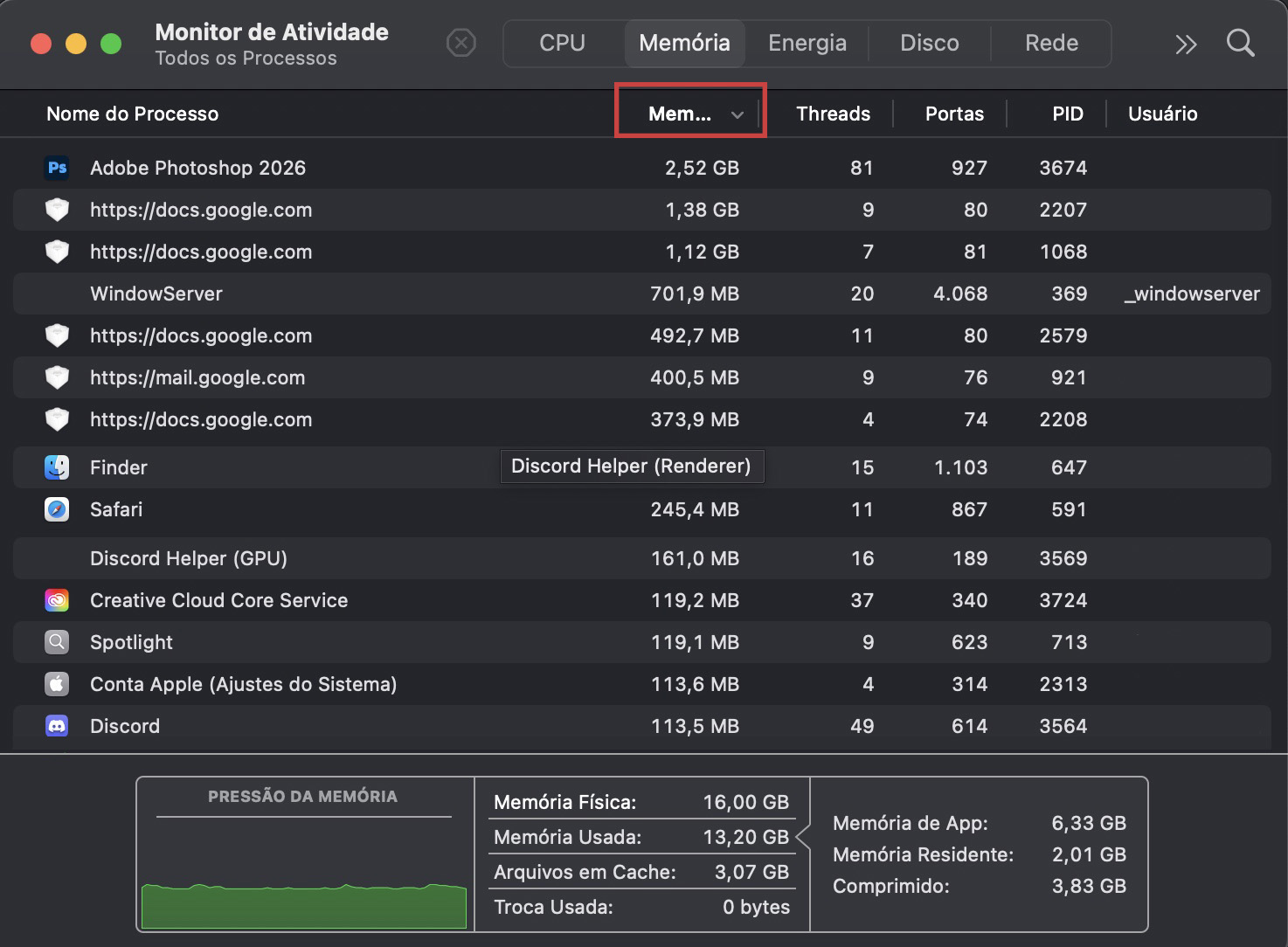This screenshot has height=947, width=1288.
Task: Click the Finder icon next to its process name
Action: click(57, 467)
